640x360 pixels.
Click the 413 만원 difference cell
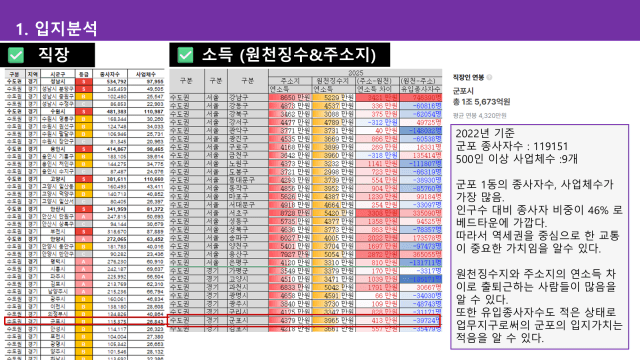click(x=377, y=320)
